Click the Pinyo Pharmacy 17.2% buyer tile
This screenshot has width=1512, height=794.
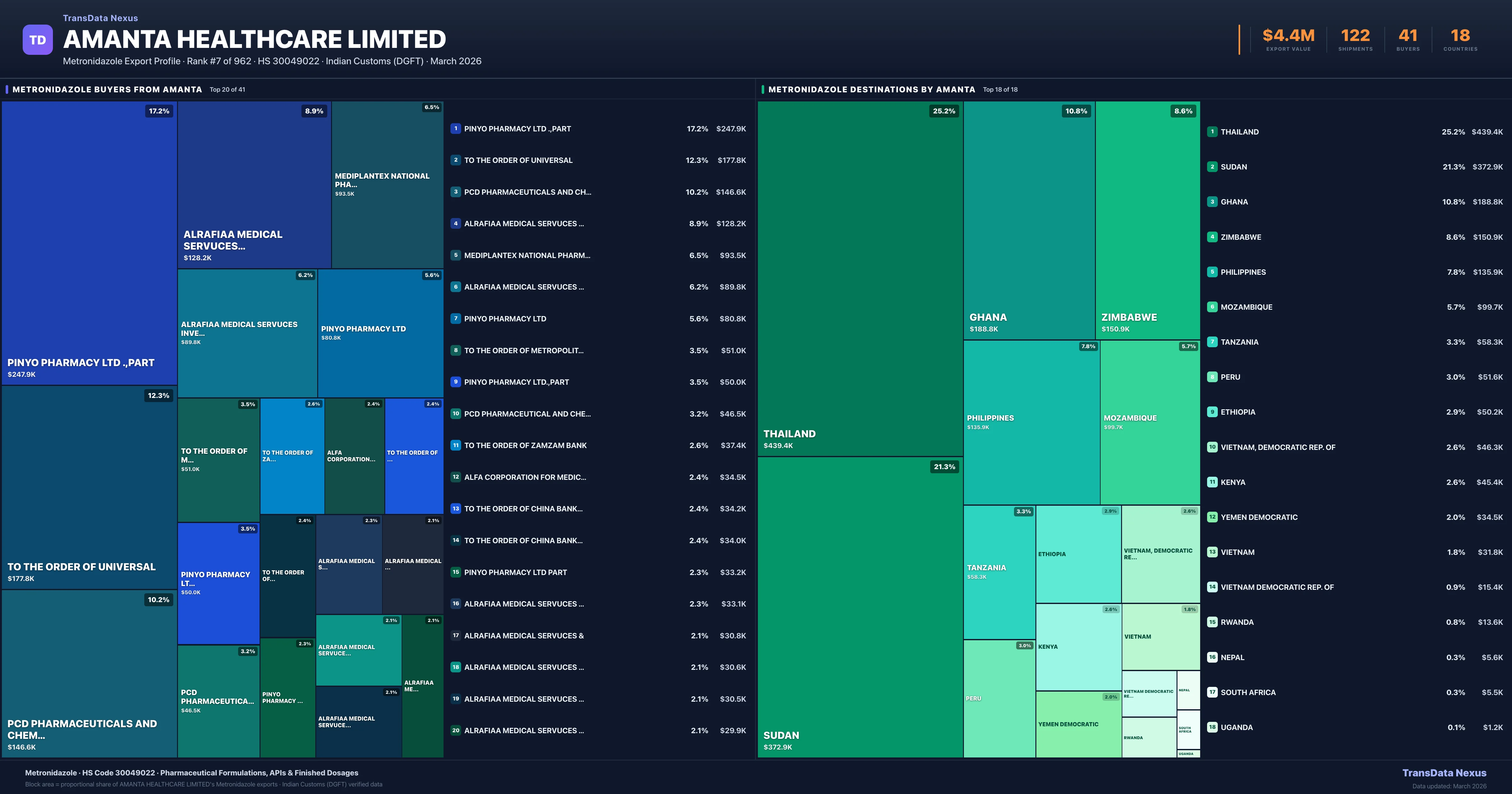tap(89, 243)
